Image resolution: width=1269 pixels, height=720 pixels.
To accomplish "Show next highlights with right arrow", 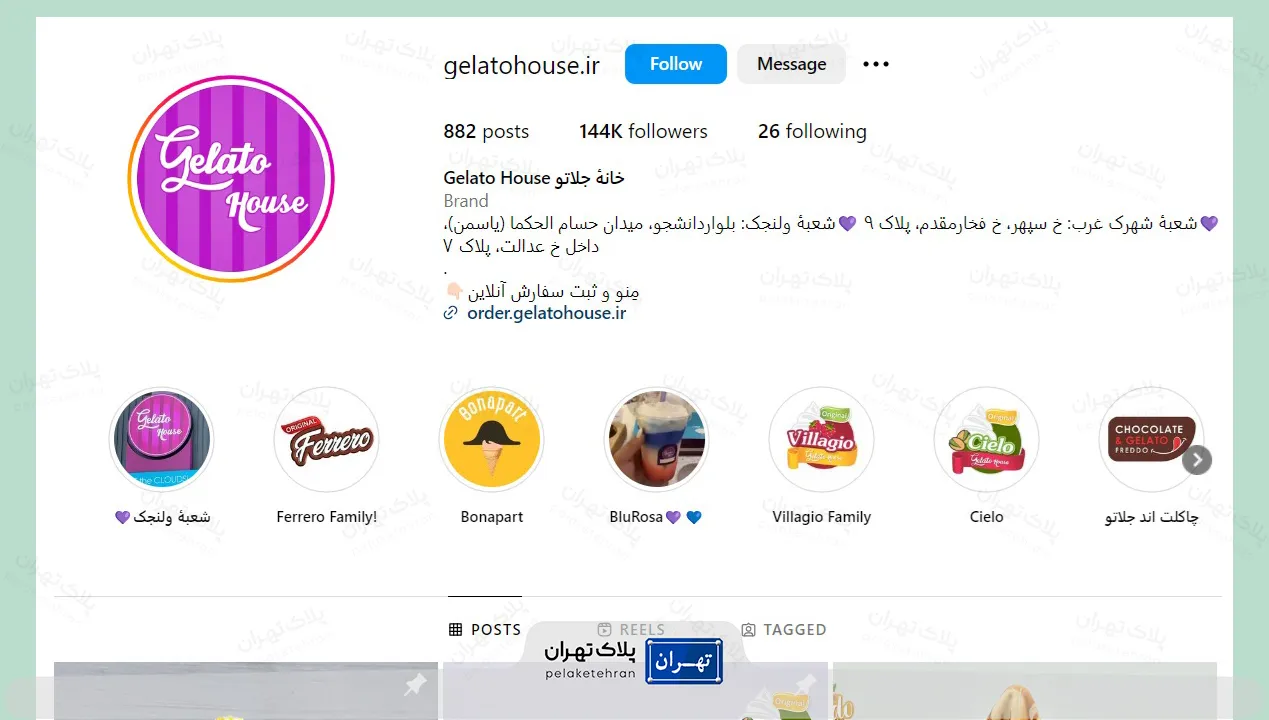I will click(x=1197, y=460).
